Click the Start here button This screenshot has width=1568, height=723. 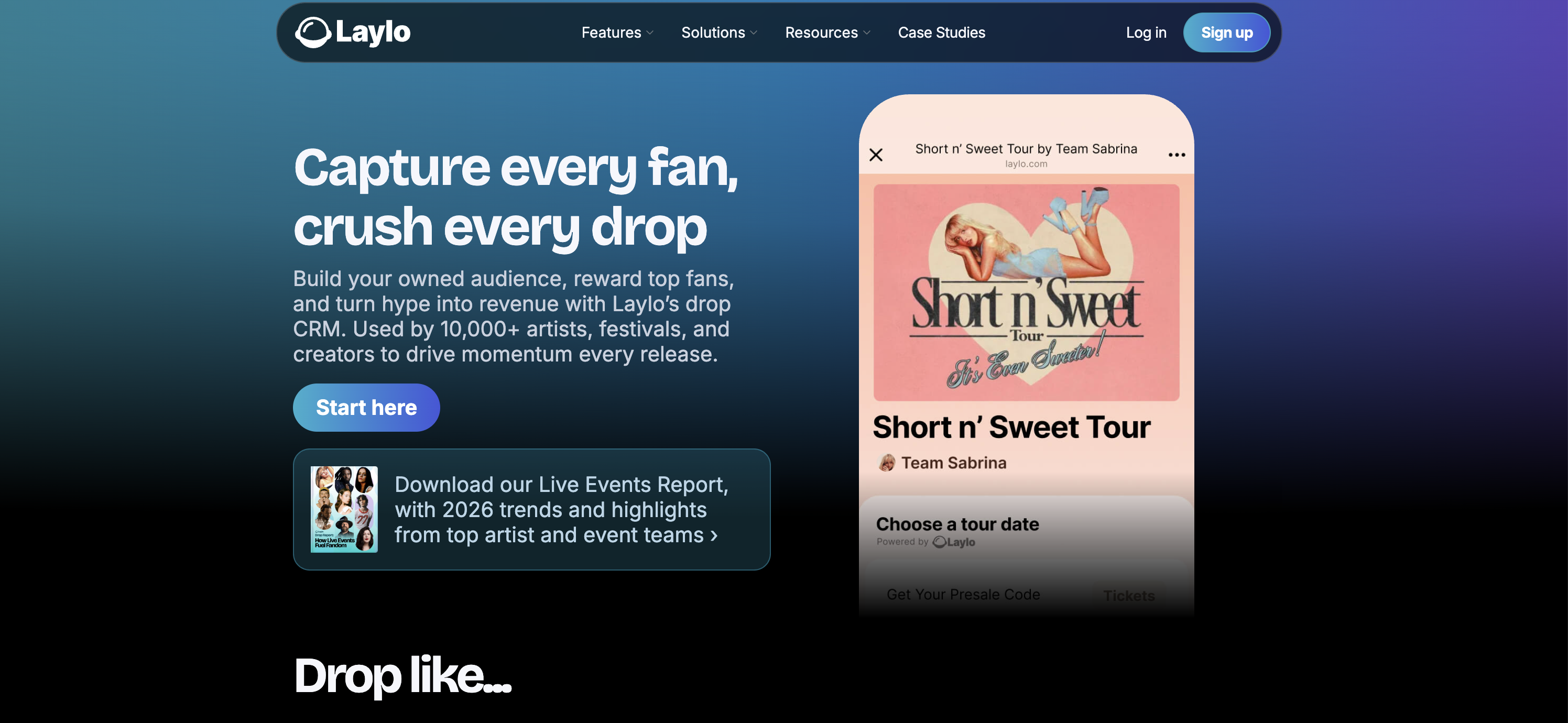366,407
